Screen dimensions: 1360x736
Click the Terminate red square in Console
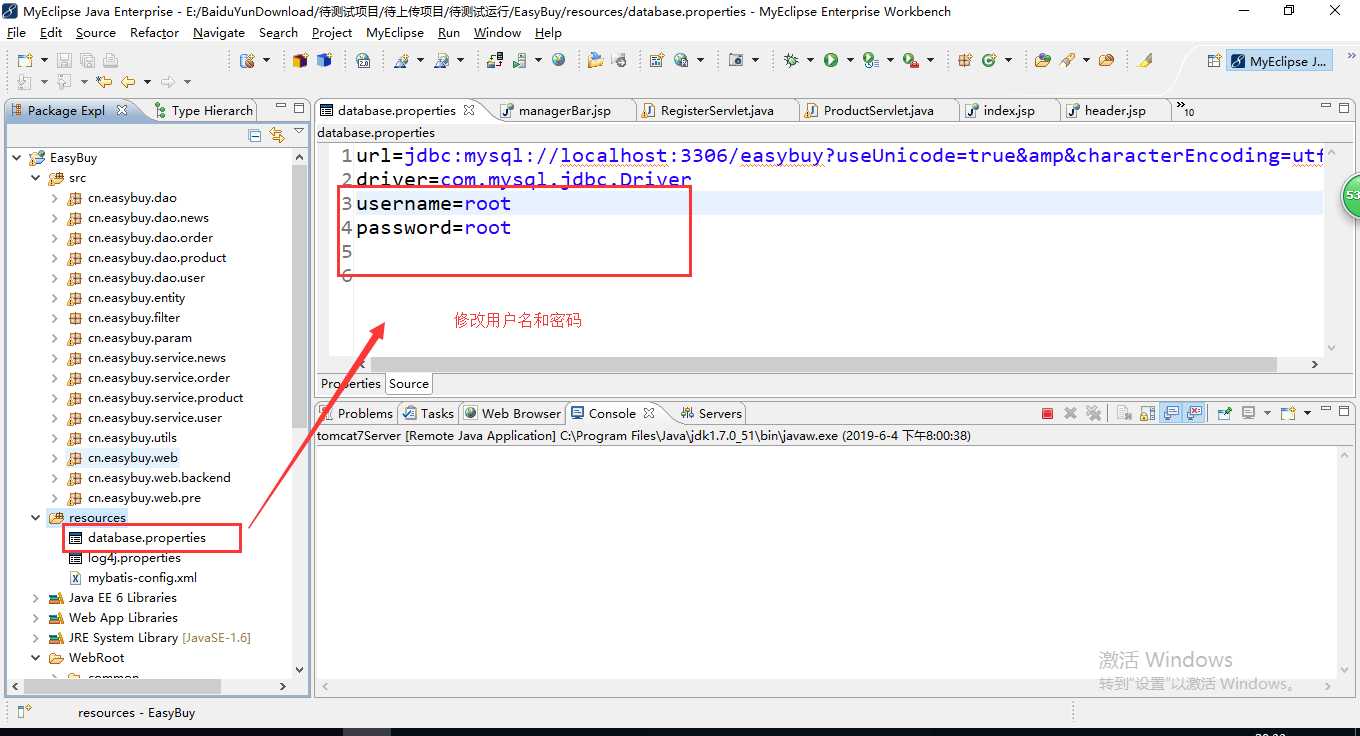coord(1047,413)
